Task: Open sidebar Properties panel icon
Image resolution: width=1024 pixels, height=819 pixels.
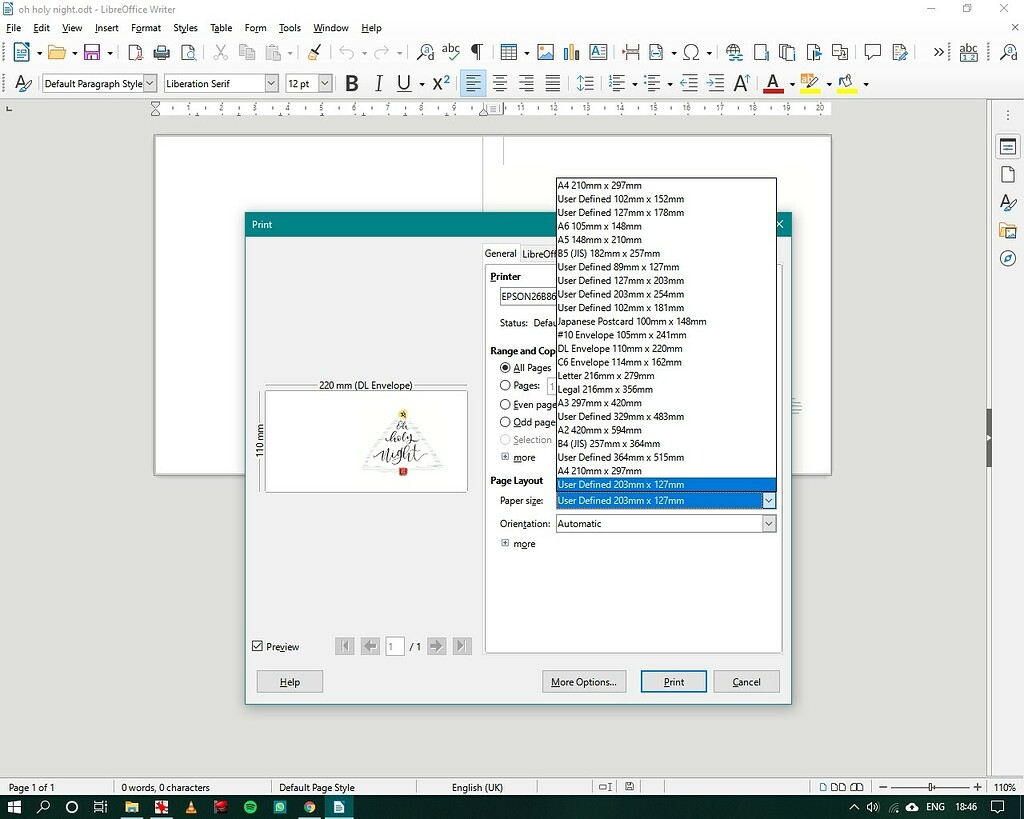Action: (1008, 147)
